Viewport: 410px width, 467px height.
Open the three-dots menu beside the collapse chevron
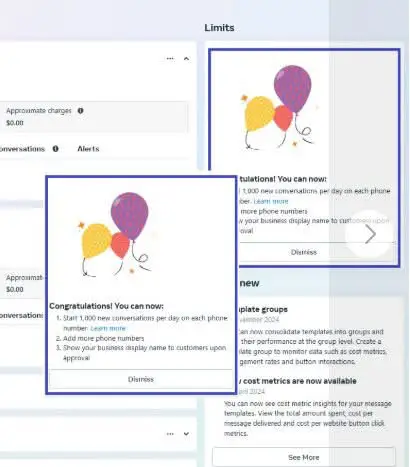pyautogui.click(x=170, y=59)
